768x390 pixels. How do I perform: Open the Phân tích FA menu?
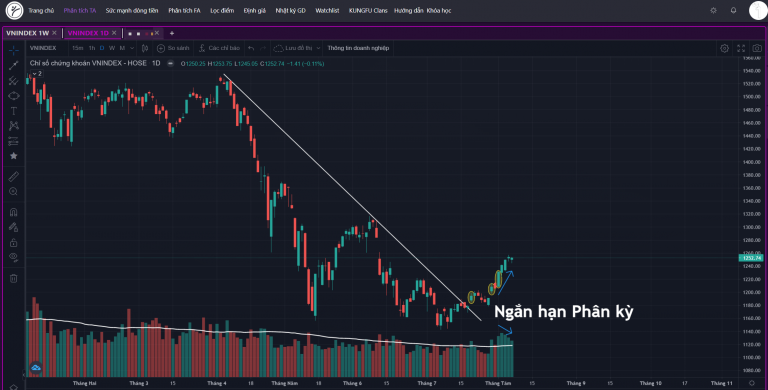click(x=184, y=10)
